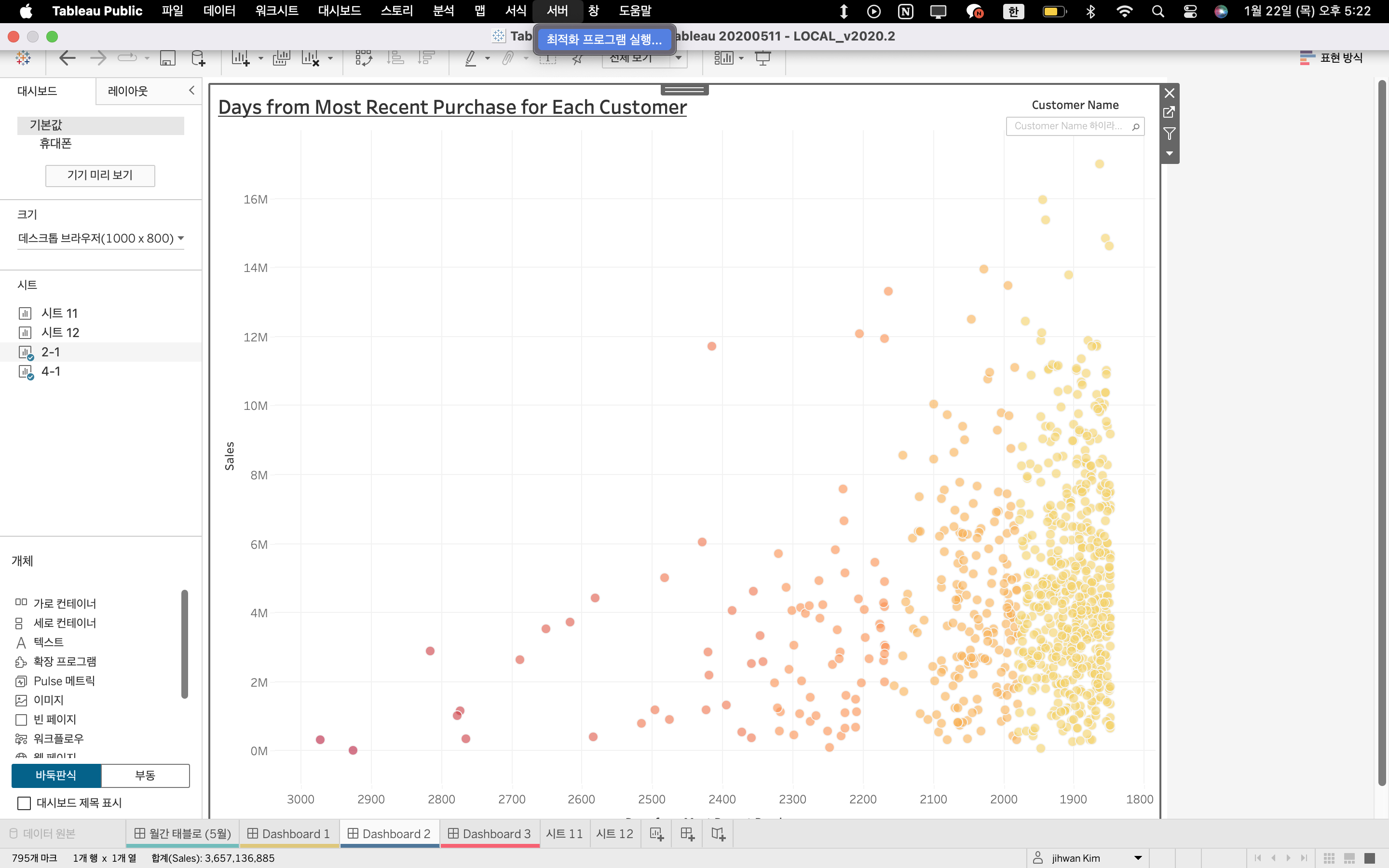
Task: Select the 부동 (floating) layout option
Action: [145, 775]
